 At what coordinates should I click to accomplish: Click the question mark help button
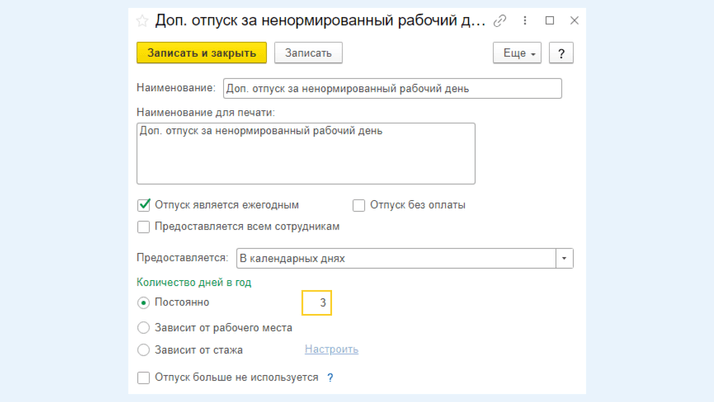(x=561, y=53)
